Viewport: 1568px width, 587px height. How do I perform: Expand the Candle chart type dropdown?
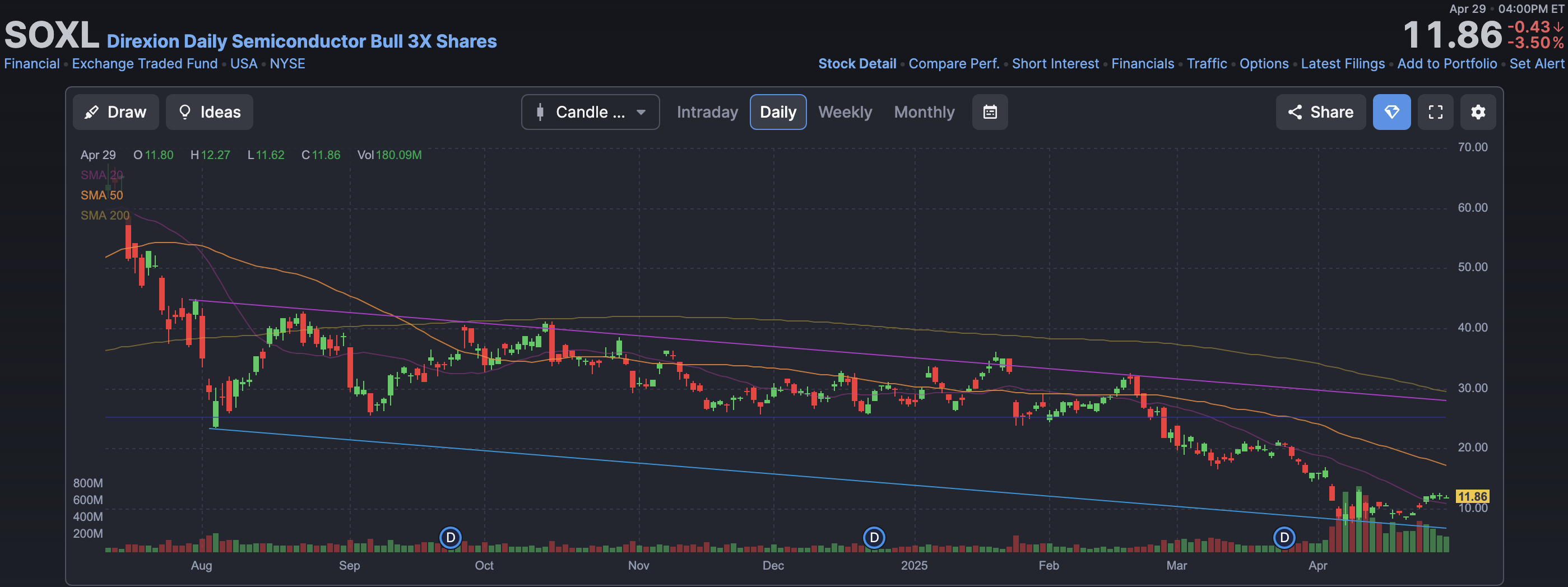(590, 112)
